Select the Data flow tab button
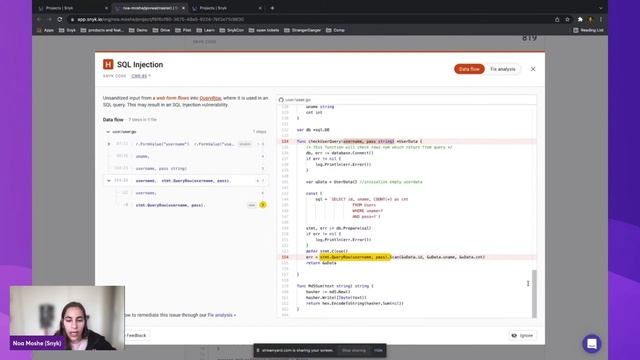The width and height of the screenshot is (640, 360). pos(469,69)
